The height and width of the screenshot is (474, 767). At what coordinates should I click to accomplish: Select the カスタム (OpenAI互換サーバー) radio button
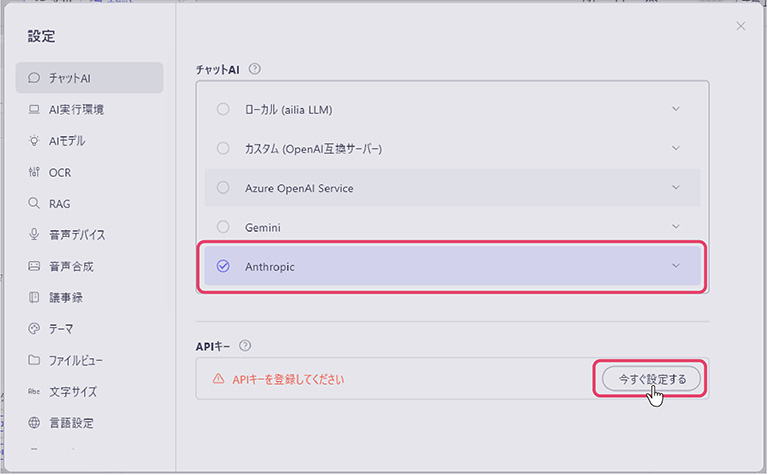click(x=223, y=148)
